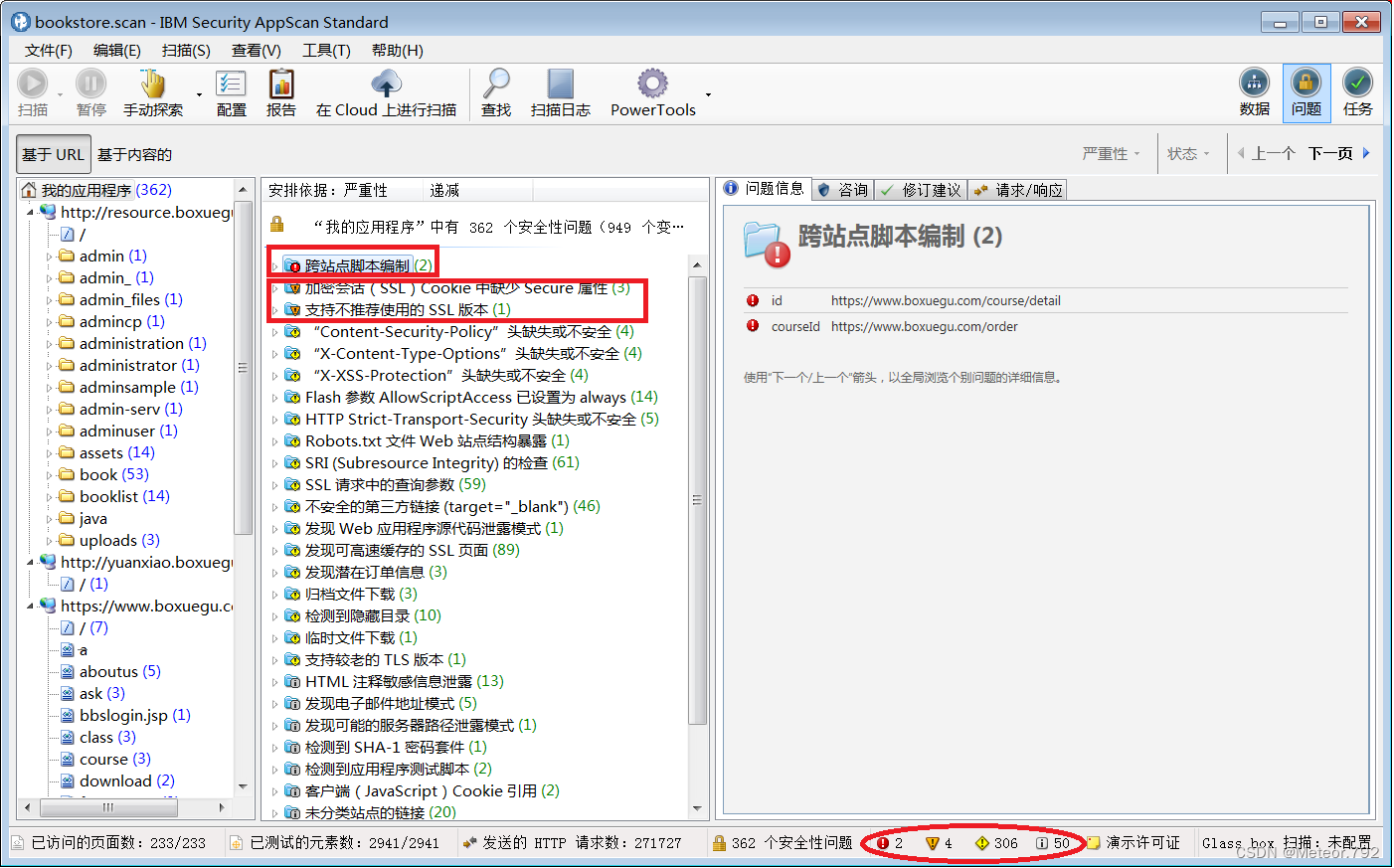Switch to 问题 issues view icon
This screenshot has width=1394, height=868.
[x=1306, y=84]
